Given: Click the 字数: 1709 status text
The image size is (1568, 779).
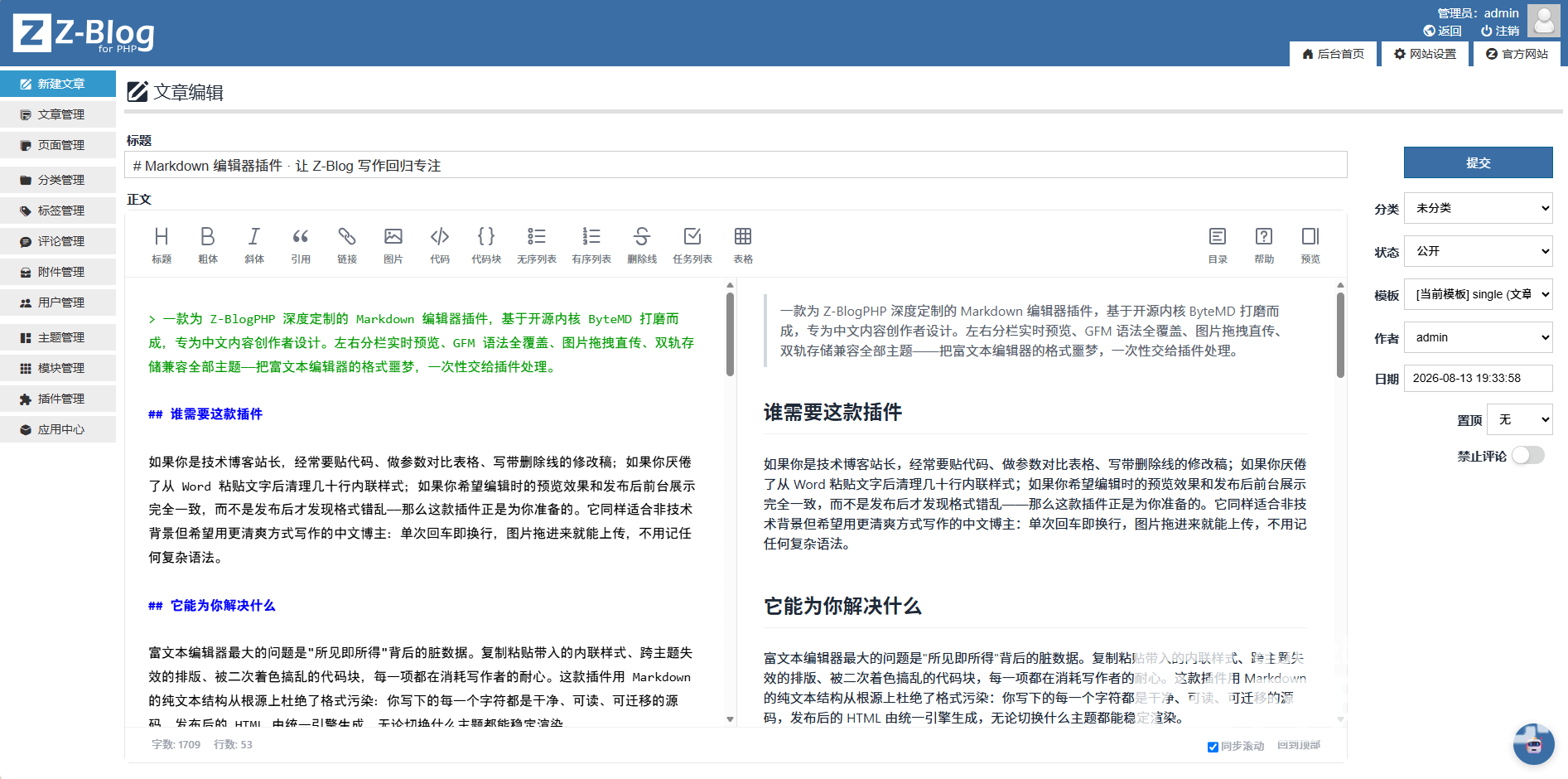Looking at the screenshot, I should pos(176,745).
